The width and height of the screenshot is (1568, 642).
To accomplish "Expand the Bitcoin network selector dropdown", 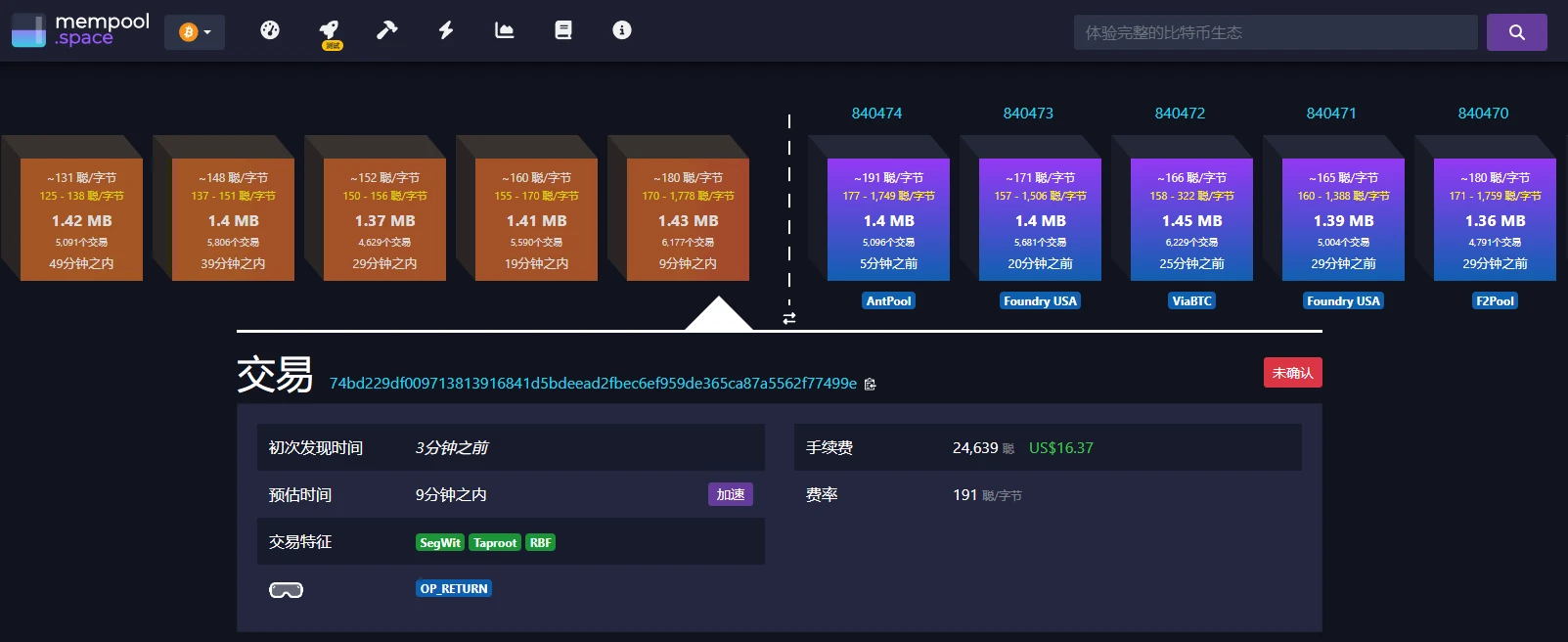I will coord(195,32).
